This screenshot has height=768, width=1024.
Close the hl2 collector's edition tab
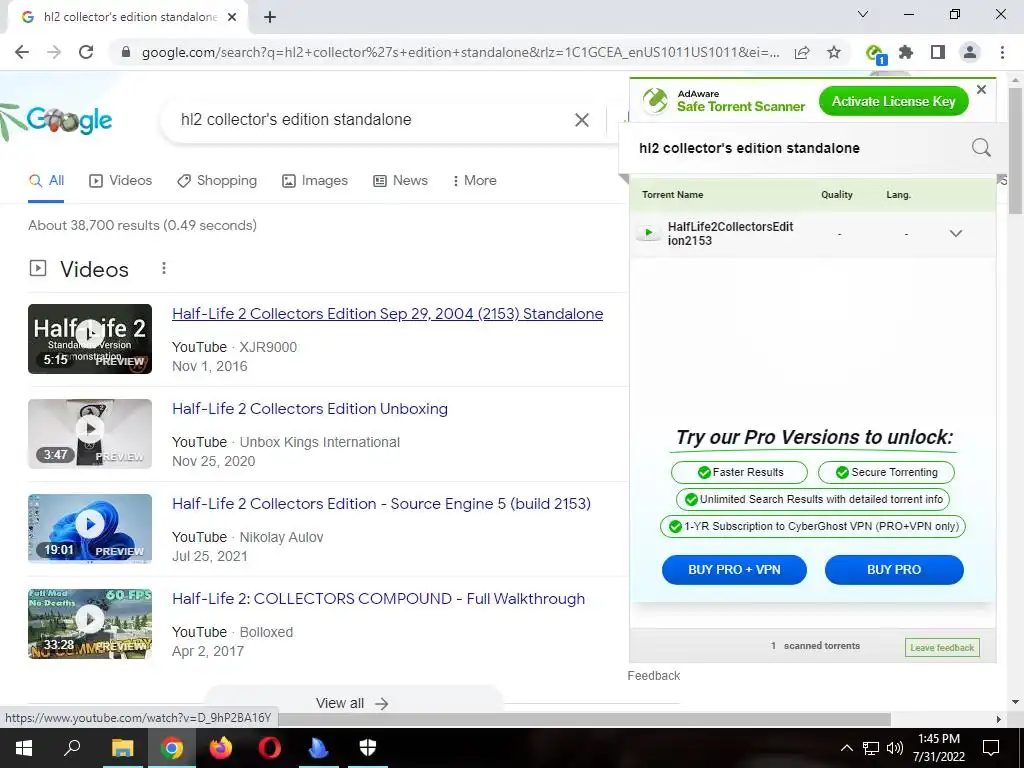point(232,18)
